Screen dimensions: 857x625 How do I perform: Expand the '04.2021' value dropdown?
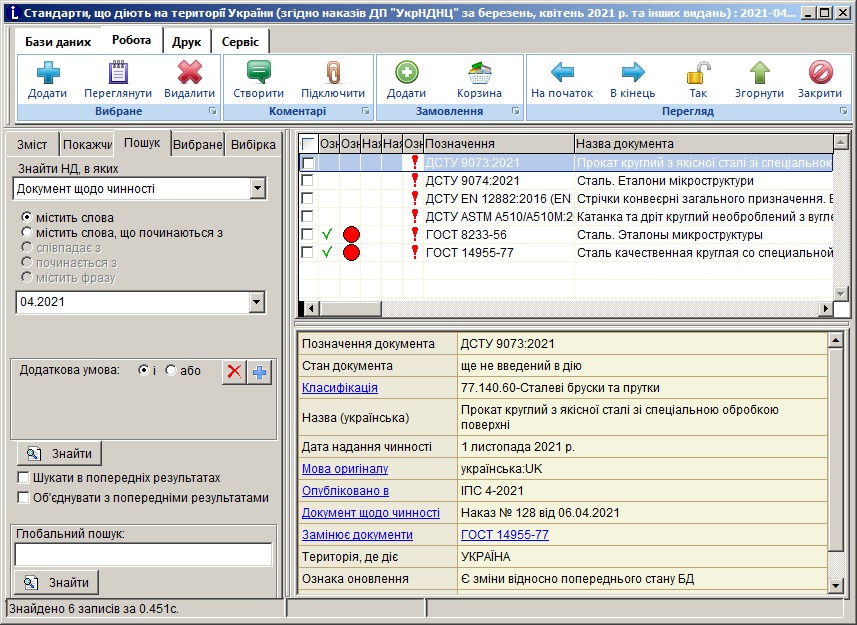coord(257,302)
